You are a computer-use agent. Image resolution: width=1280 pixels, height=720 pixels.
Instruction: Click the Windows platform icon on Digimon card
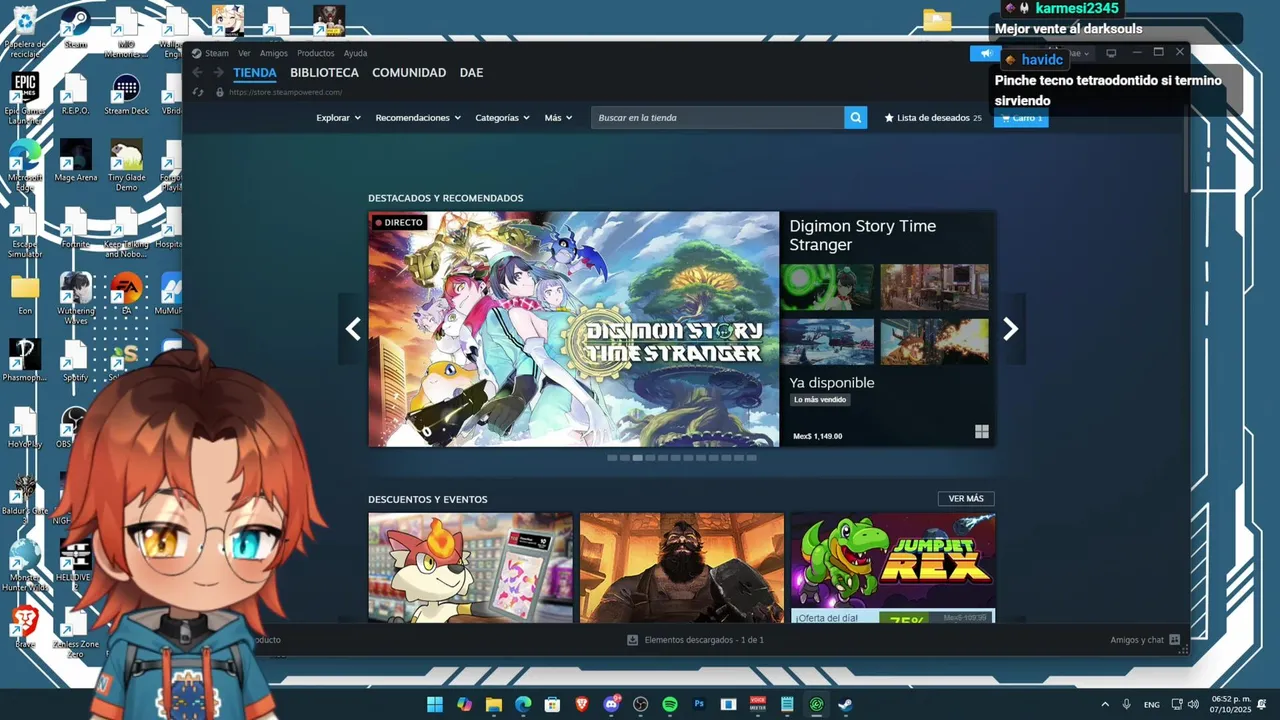click(x=982, y=432)
